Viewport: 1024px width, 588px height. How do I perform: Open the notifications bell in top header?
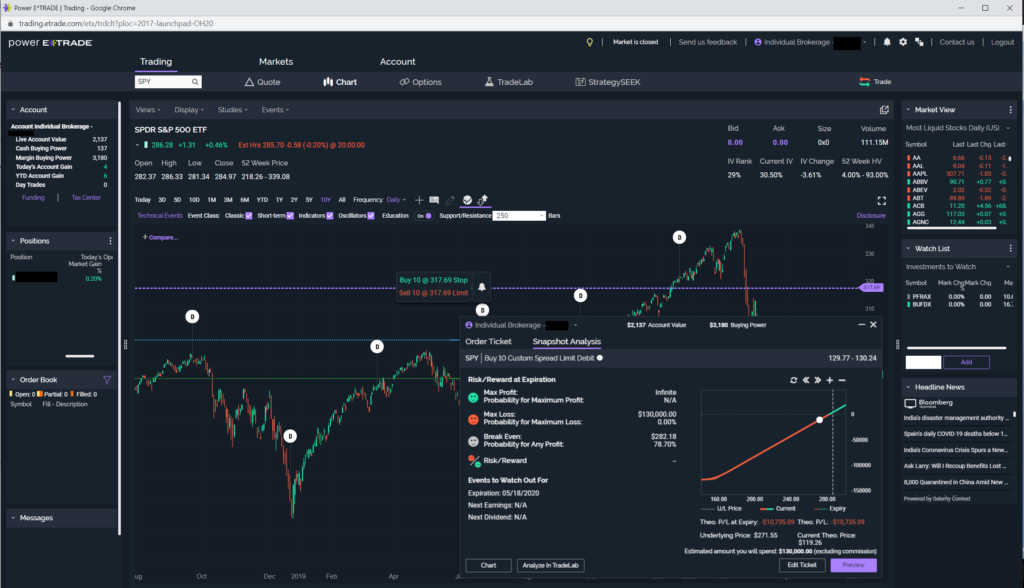(887, 42)
